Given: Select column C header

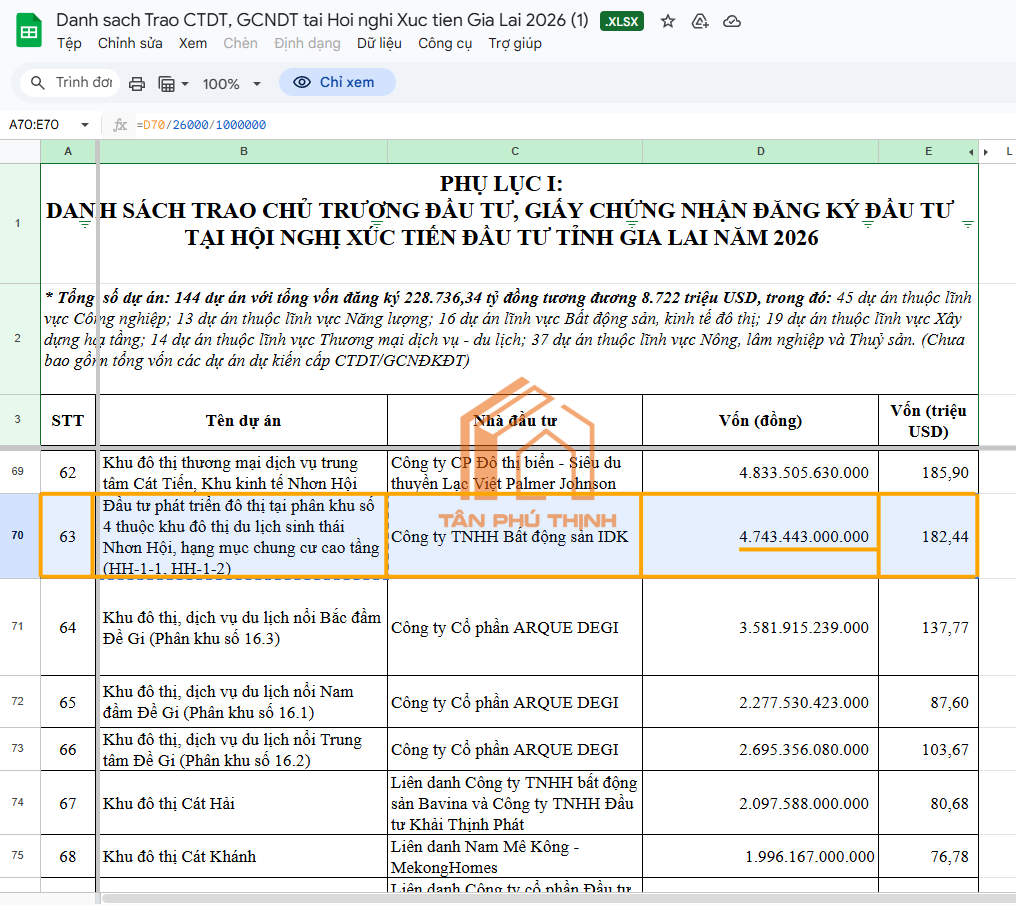Looking at the screenshot, I should click(x=514, y=151).
